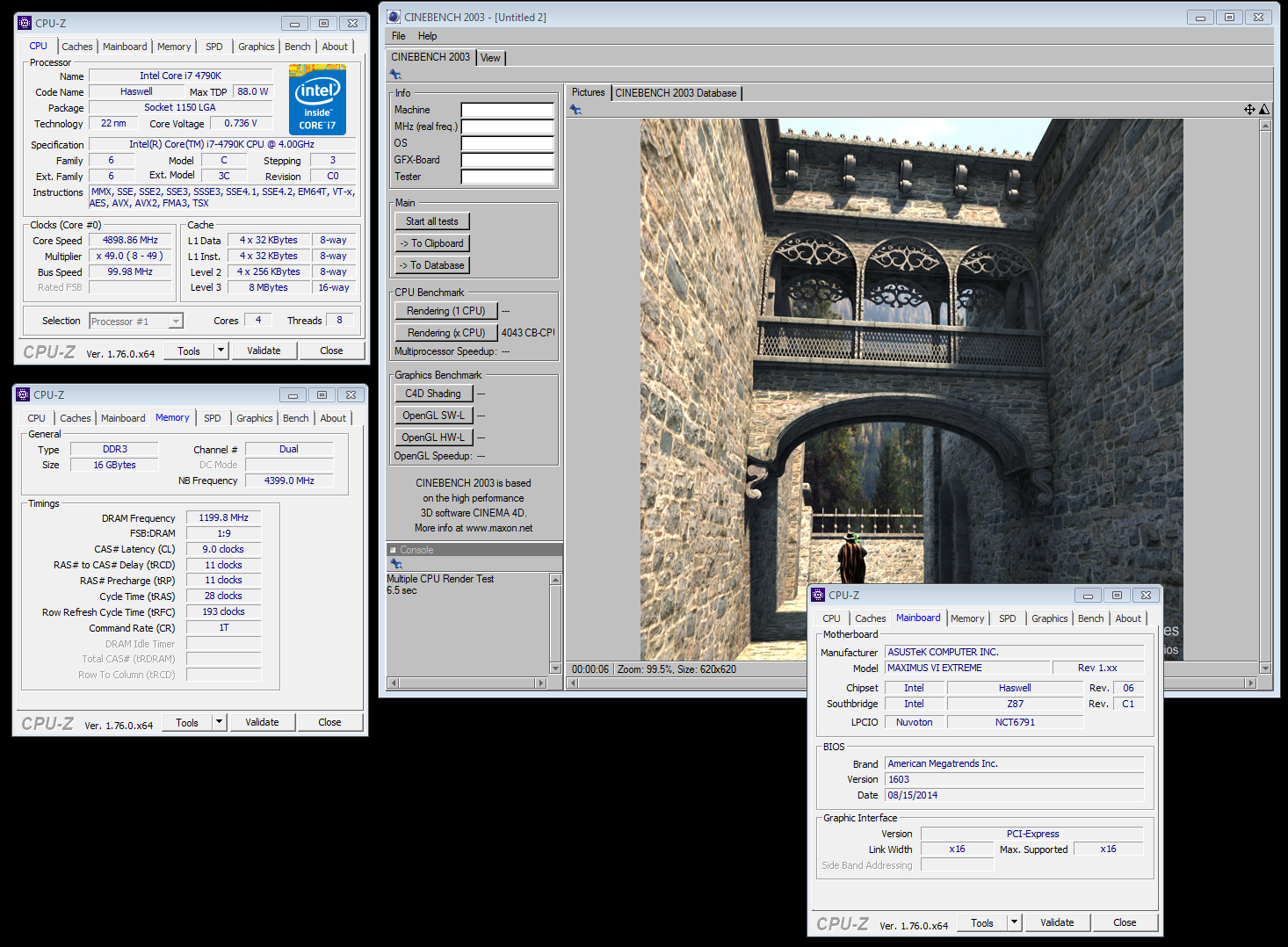Click into the GFX-Board input field

pos(507,160)
